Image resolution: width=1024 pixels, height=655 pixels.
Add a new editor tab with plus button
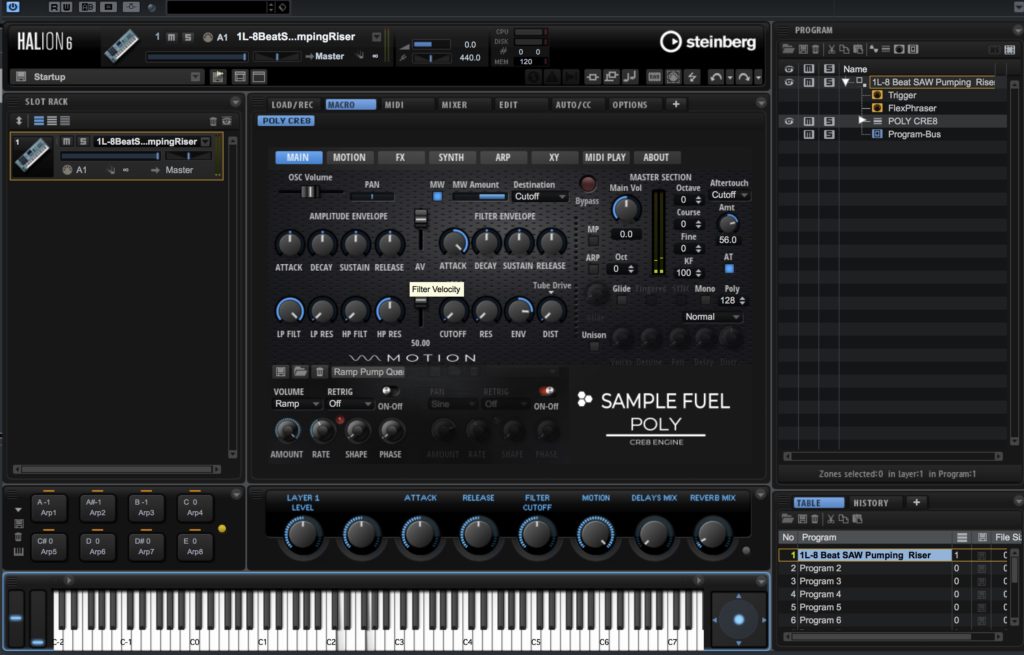(676, 104)
